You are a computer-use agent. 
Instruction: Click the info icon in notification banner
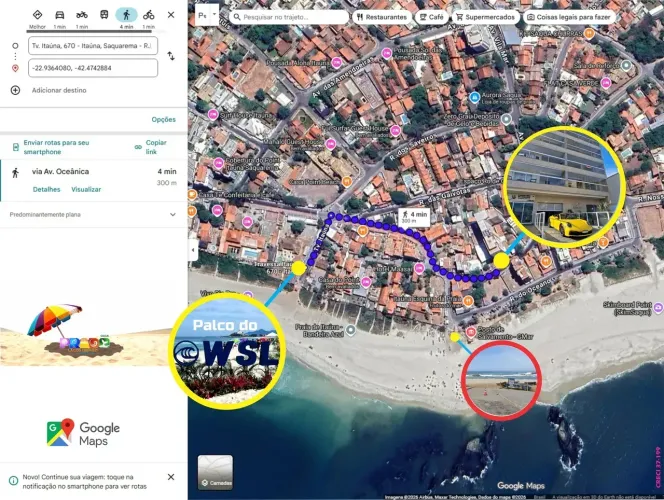pos(14,481)
